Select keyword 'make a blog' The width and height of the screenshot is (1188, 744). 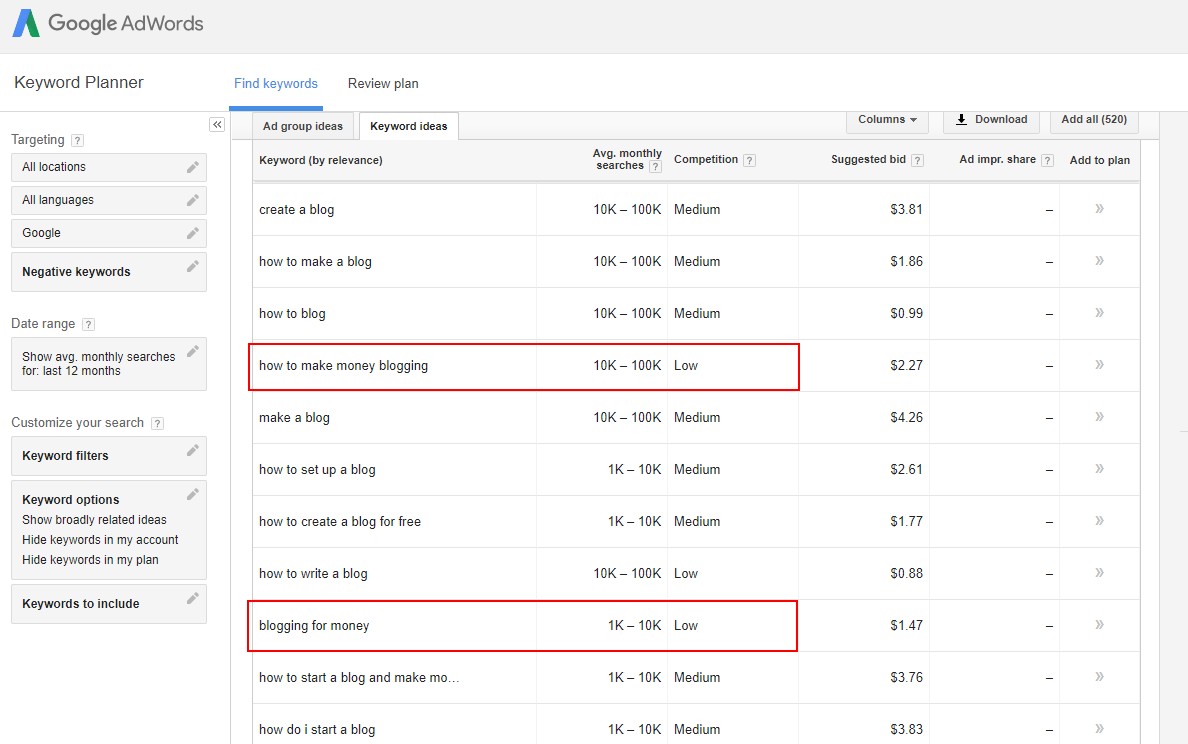click(x=294, y=417)
